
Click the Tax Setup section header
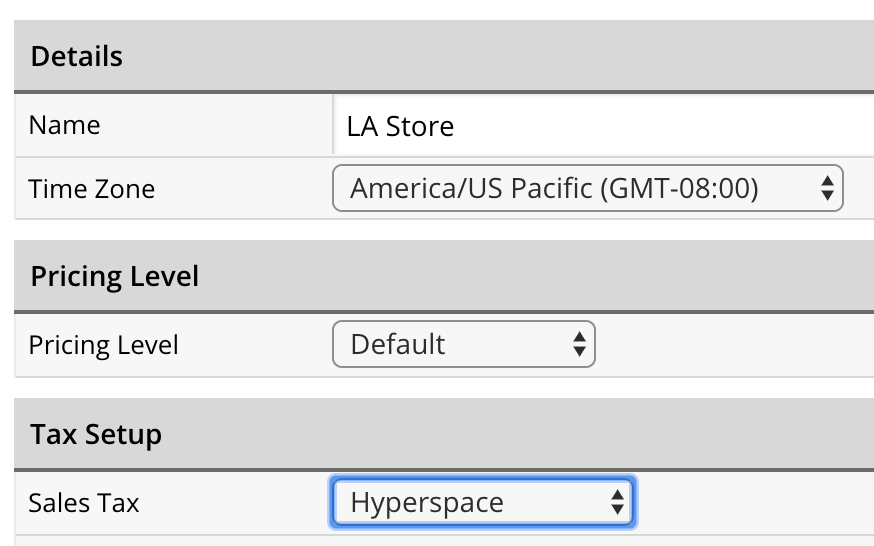96,435
